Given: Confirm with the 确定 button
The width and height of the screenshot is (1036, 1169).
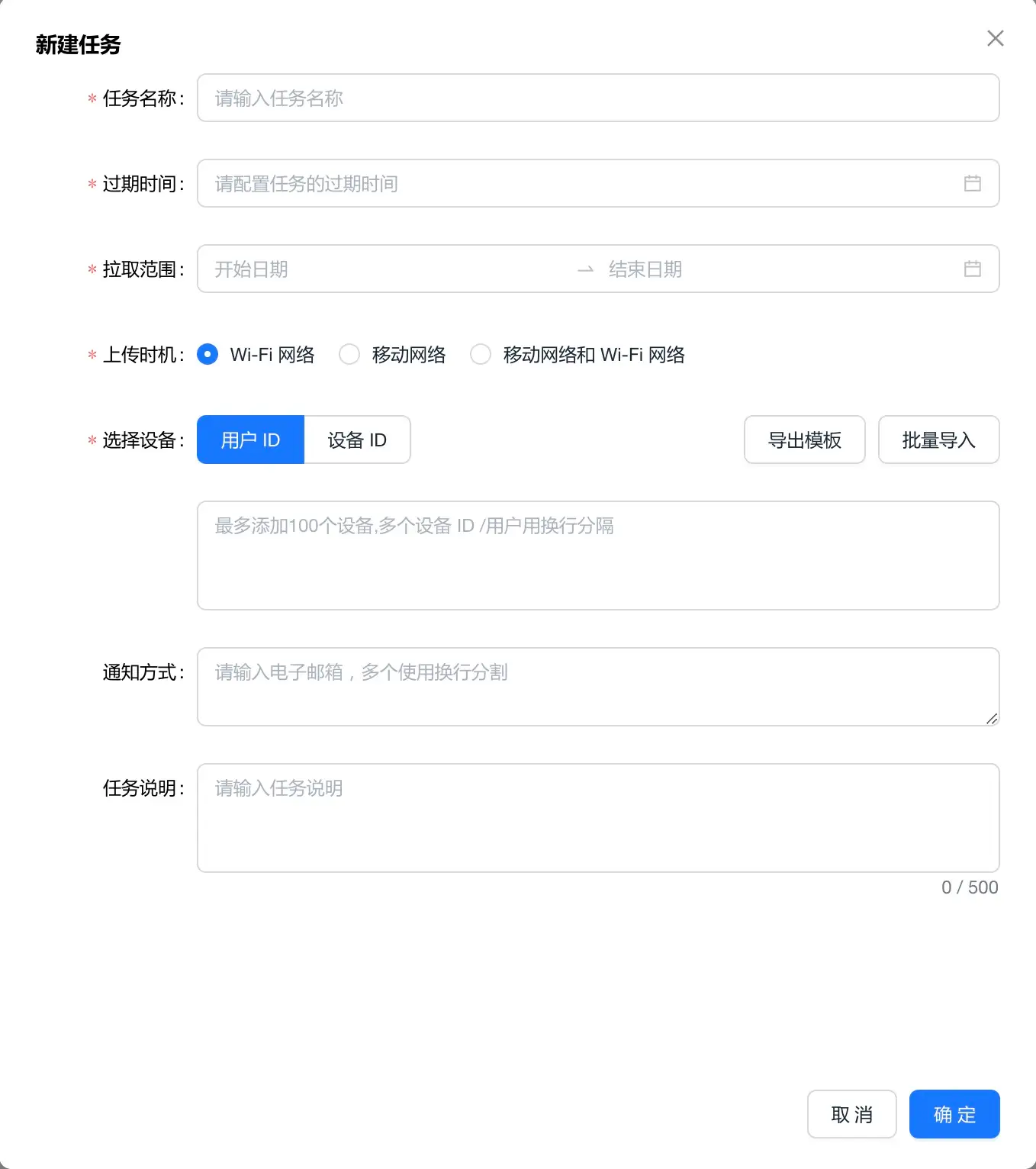Looking at the screenshot, I should pos(954,1114).
